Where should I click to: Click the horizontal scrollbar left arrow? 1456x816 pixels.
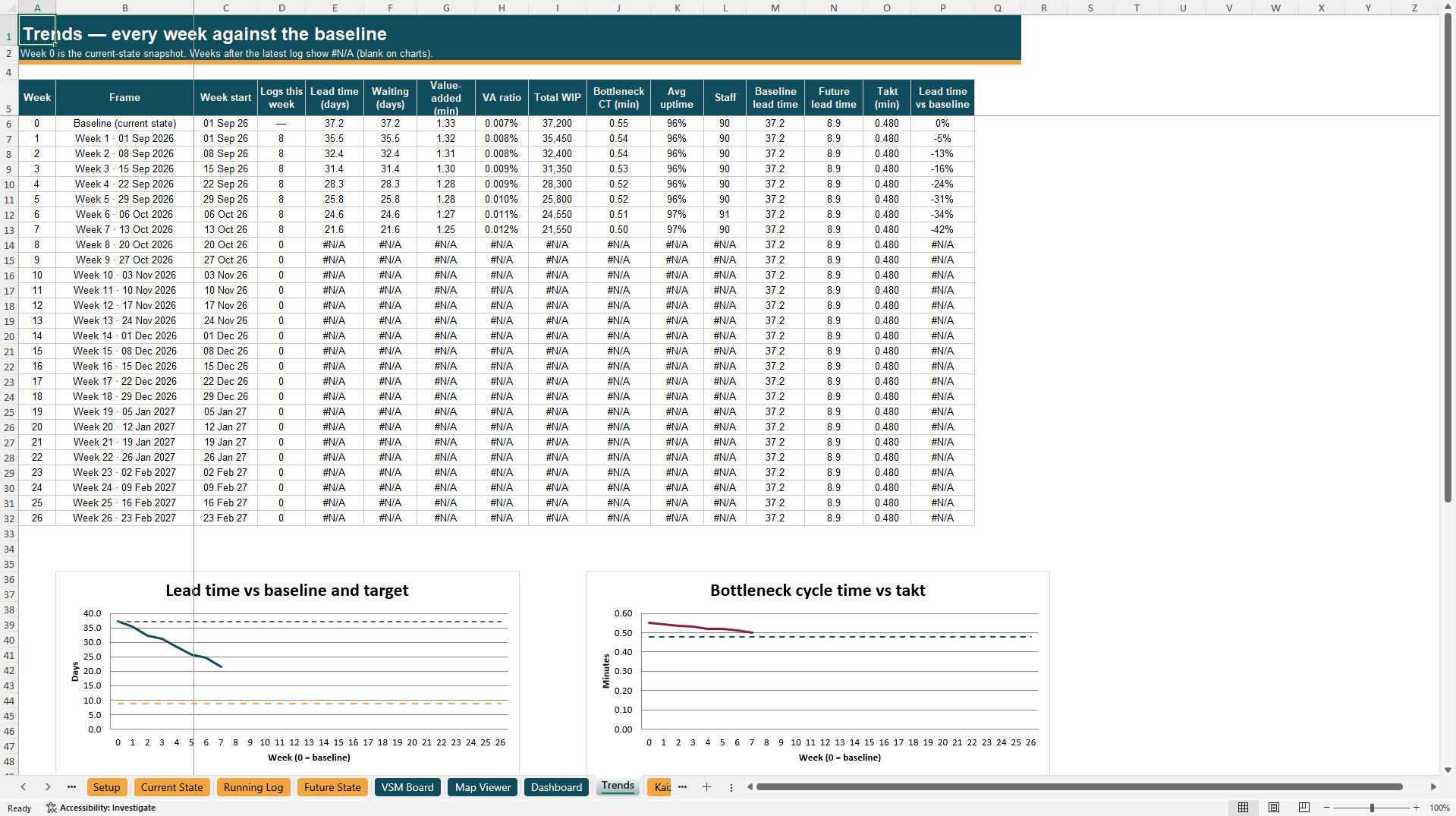tap(750, 787)
